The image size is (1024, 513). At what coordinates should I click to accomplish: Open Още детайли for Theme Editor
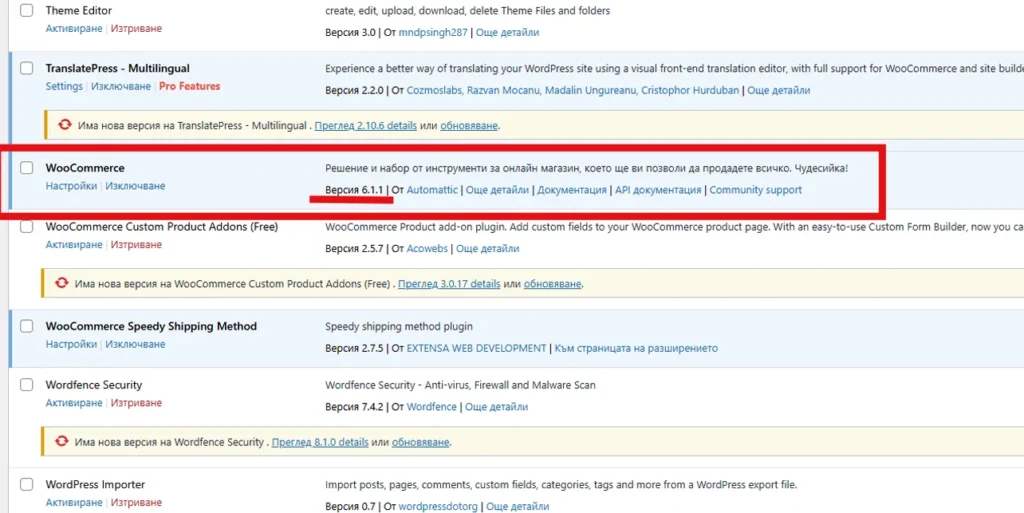[507, 33]
